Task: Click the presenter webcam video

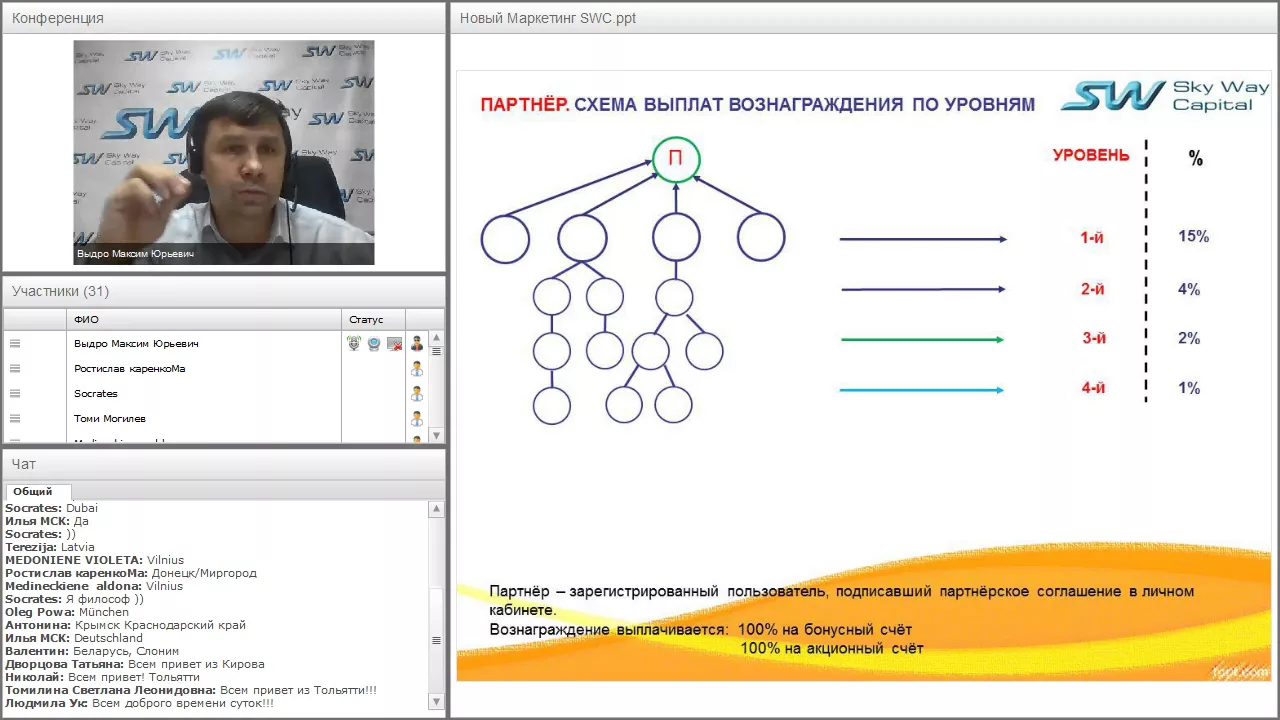Action: tap(224, 152)
